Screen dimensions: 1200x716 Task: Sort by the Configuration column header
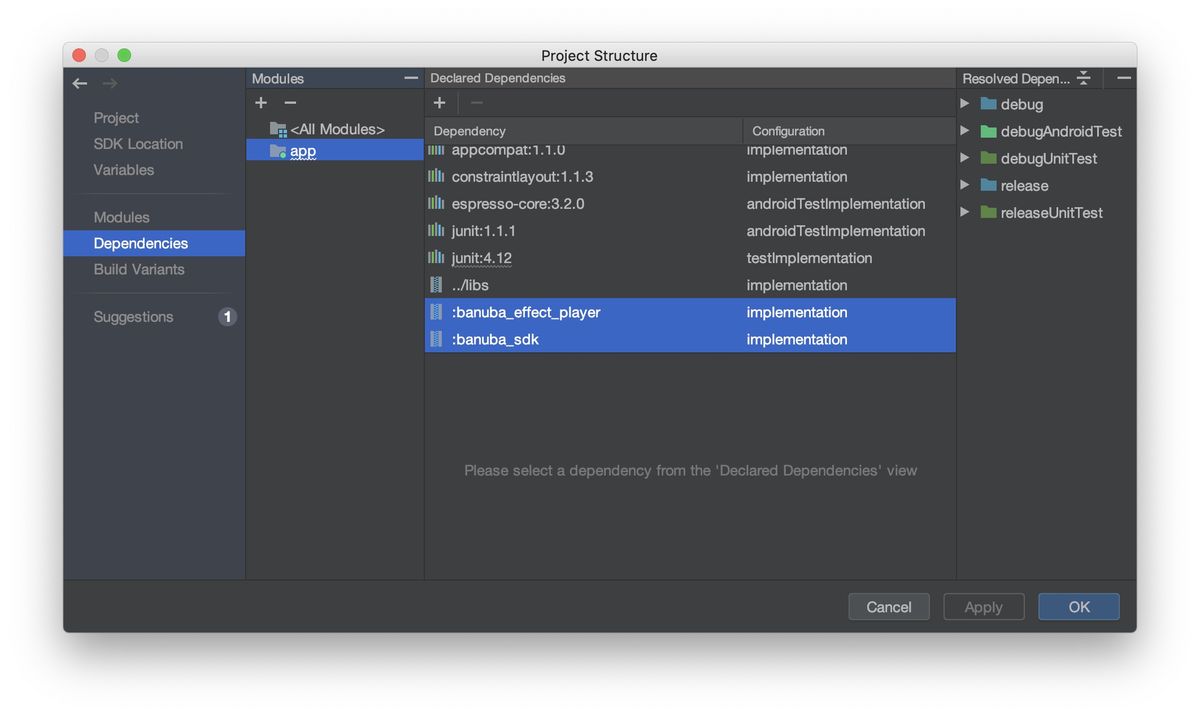point(788,131)
